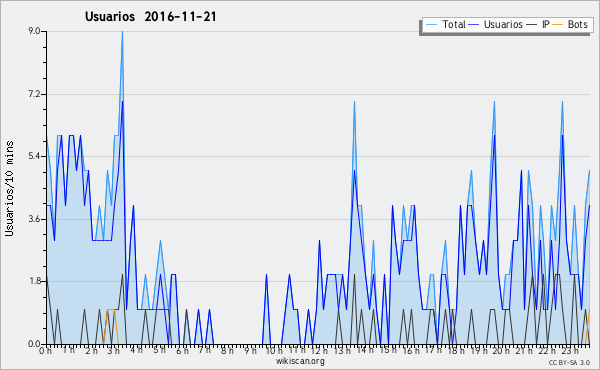Click the '9 h' x-axis label
The image size is (600, 370).
pos(250,350)
